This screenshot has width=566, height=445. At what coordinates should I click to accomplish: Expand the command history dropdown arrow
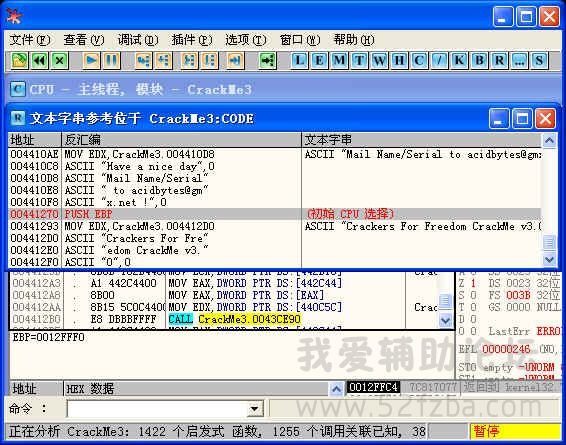255,409
